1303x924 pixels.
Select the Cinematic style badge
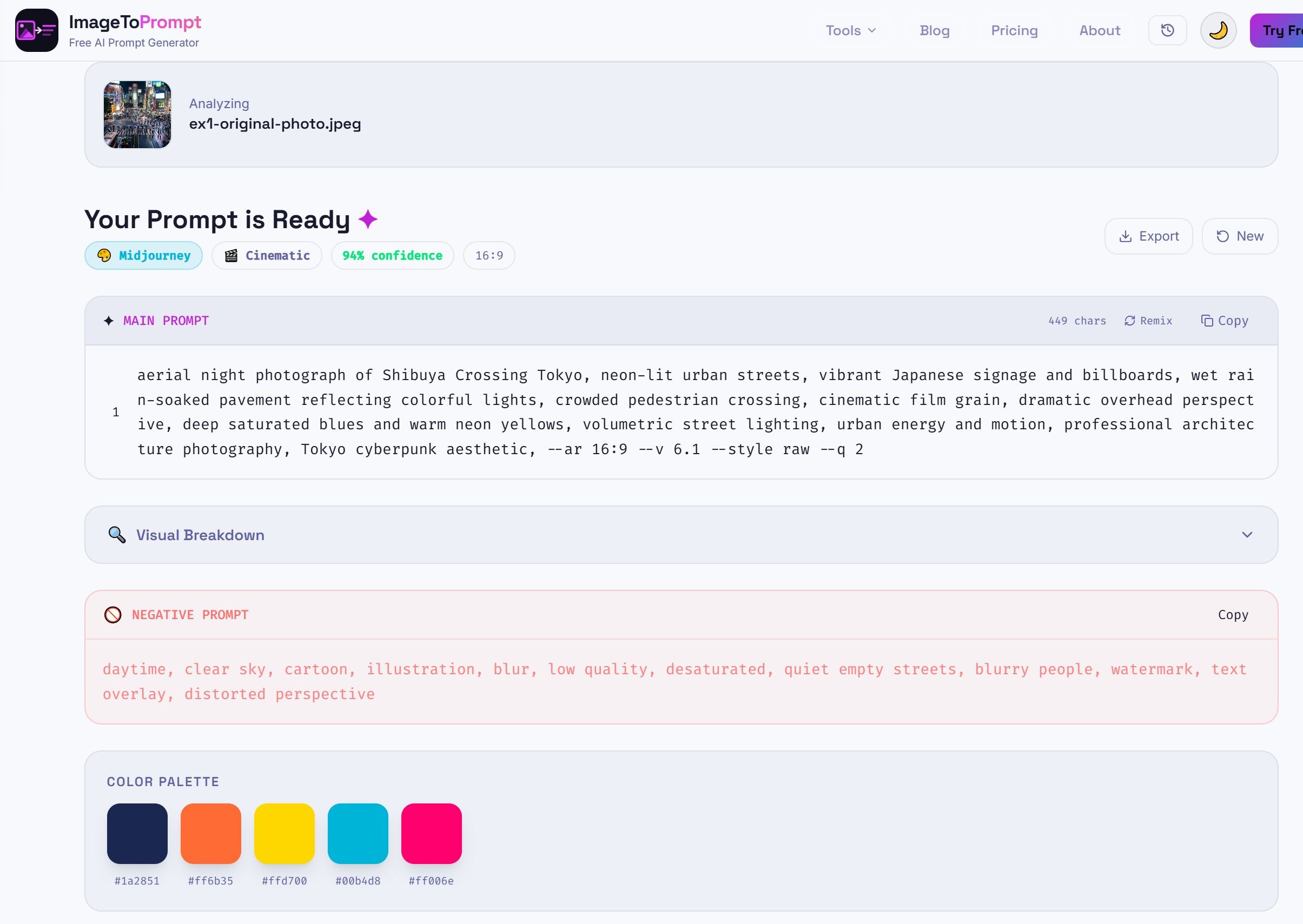[267, 256]
